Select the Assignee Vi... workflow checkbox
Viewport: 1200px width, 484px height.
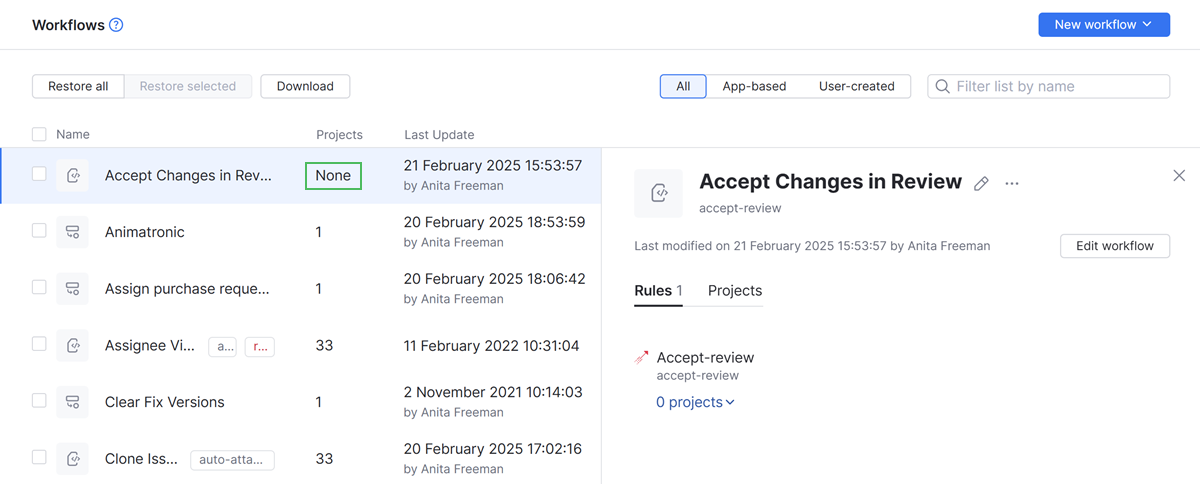tap(39, 344)
